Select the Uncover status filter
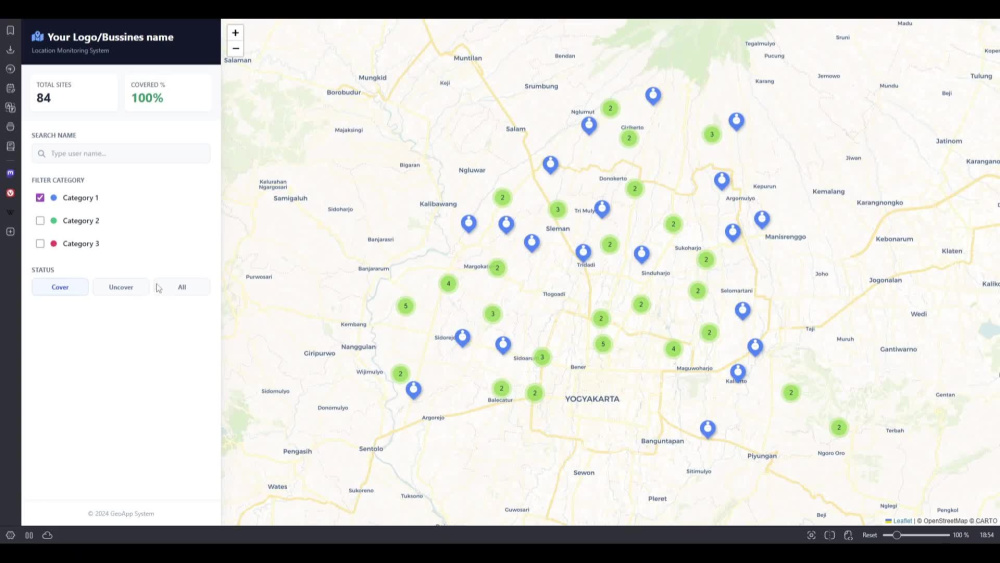Image resolution: width=1000 pixels, height=563 pixels. coord(121,287)
